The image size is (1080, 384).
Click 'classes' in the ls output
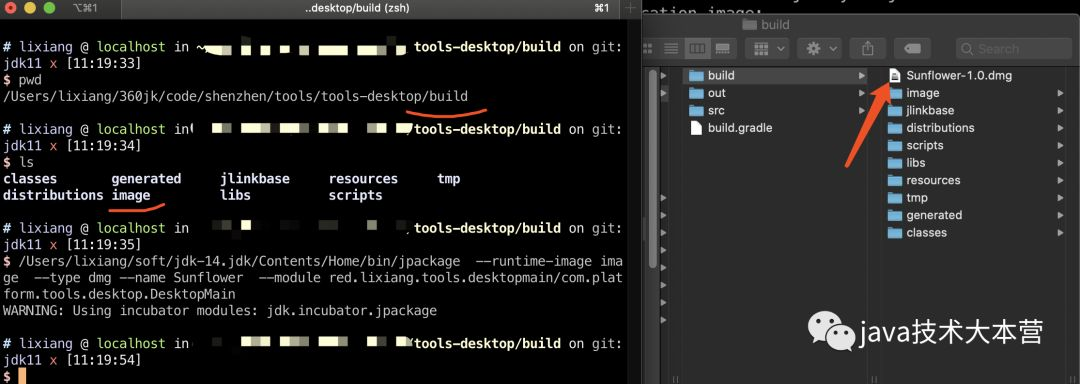[31, 179]
